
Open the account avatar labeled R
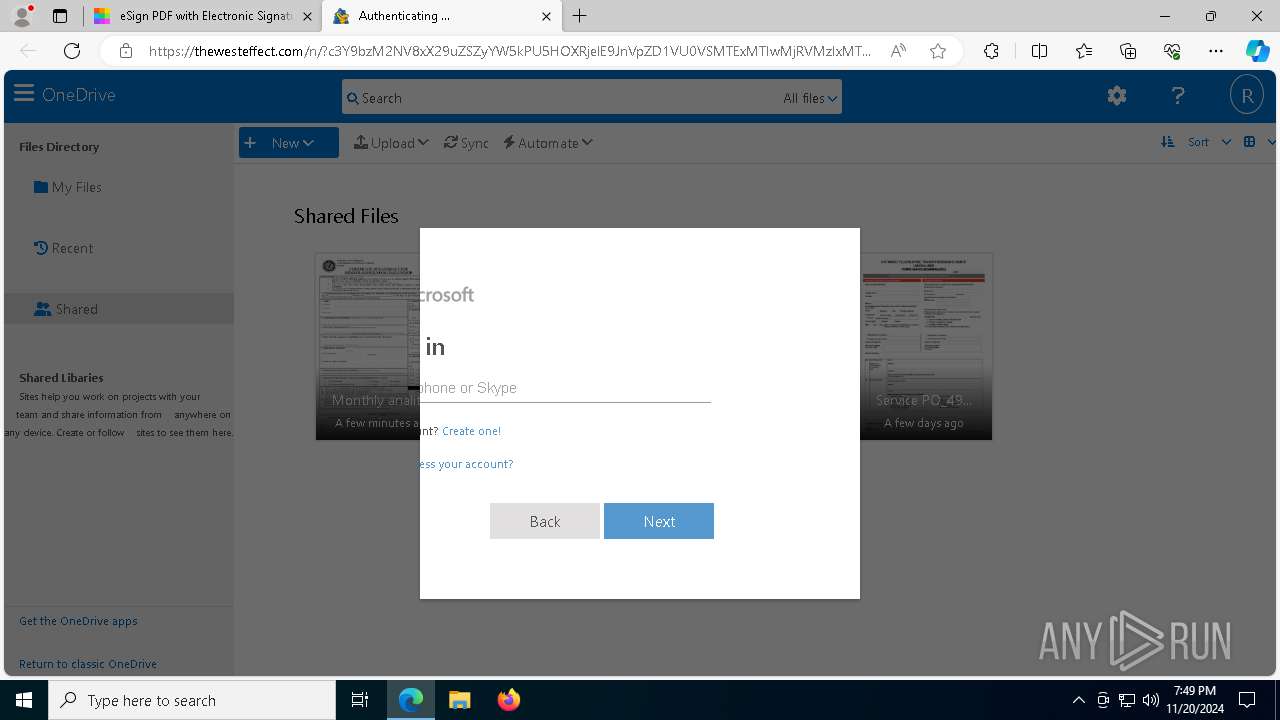[x=1247, y=96]
